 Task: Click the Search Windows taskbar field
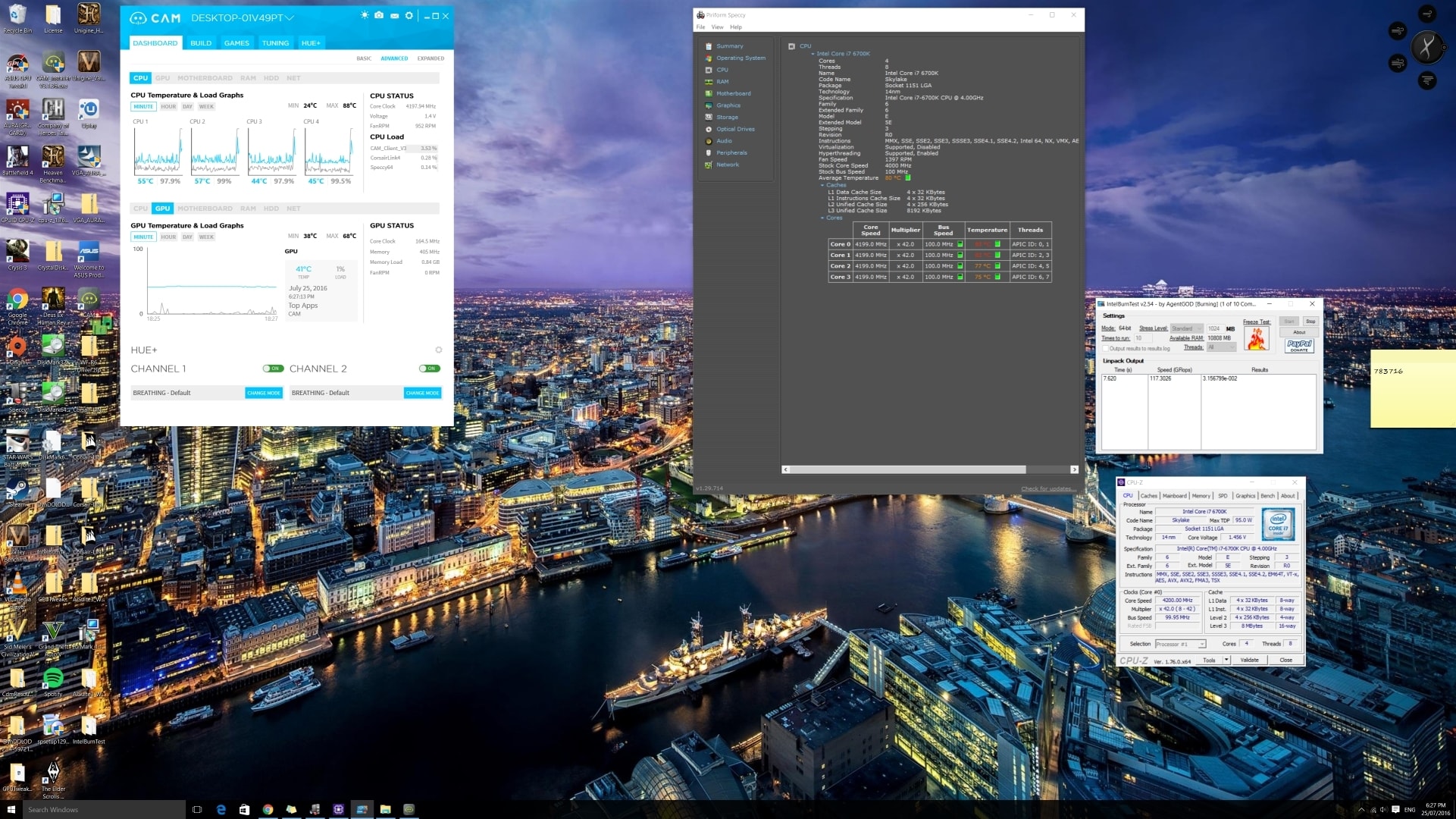pyautogui.click(x=103, y=809)
